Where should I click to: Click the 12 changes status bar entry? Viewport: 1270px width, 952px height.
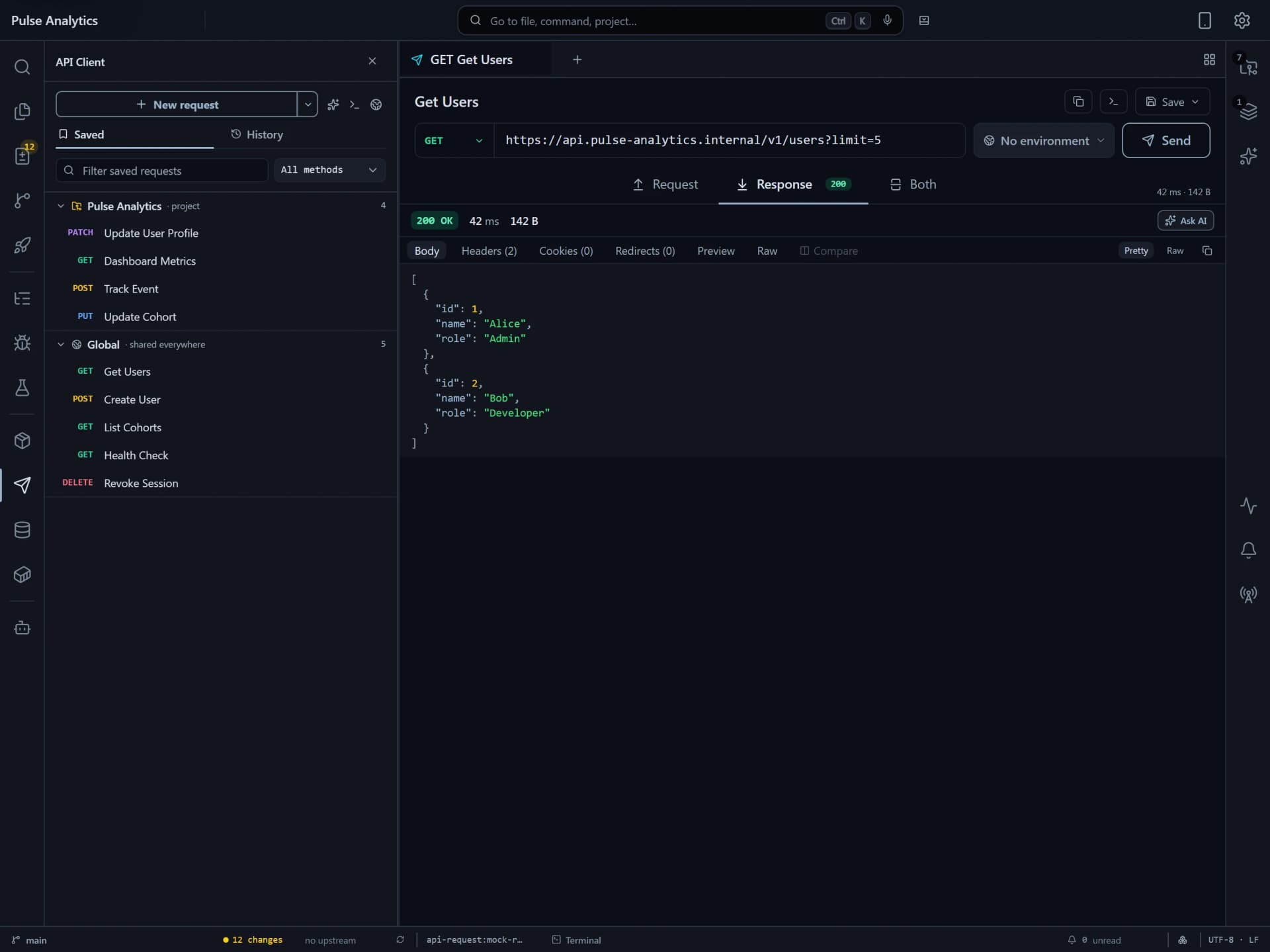pyautogui.click(x=253, y=939)
